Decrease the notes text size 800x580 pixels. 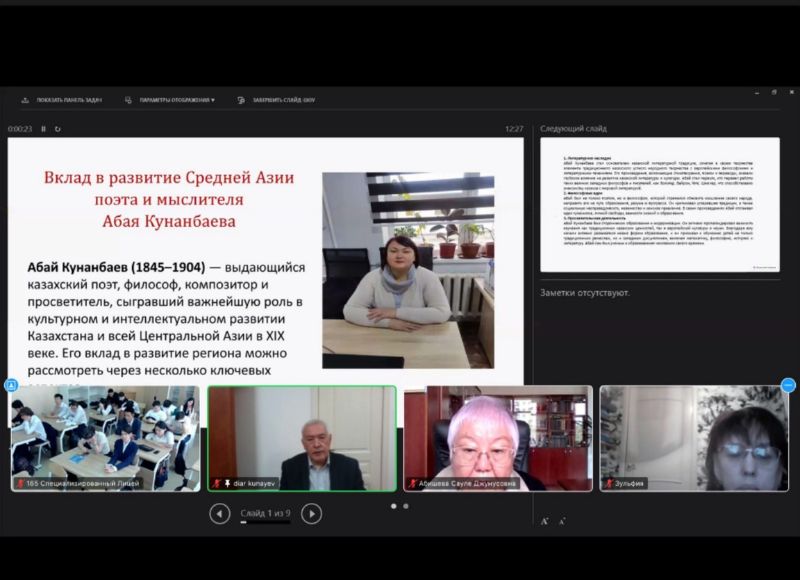coord(561,521)
